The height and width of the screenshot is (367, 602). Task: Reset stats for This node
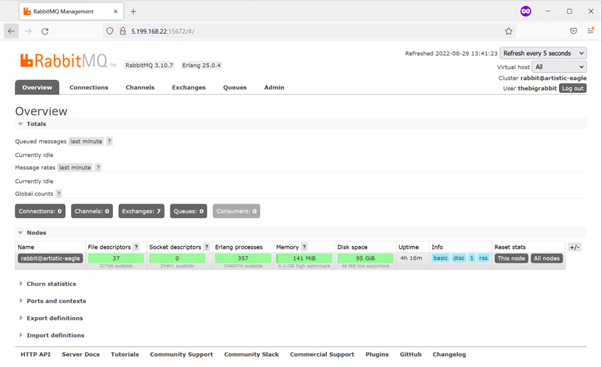click(x=511, y=258)
